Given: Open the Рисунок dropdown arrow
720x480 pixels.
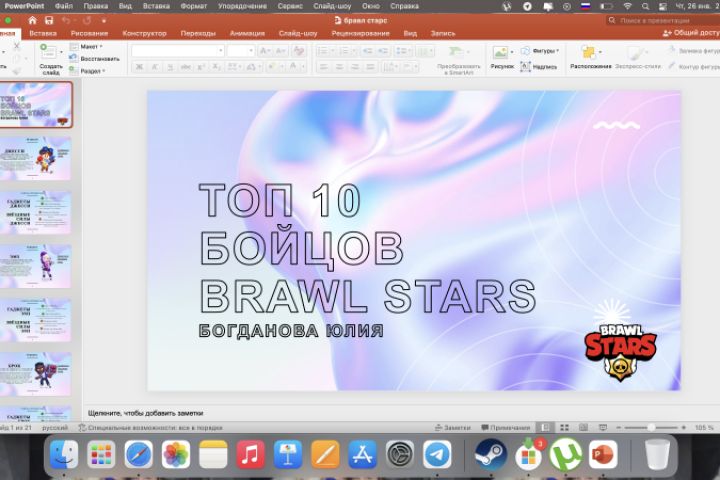Looking at the screenshot, I should 512,52.
